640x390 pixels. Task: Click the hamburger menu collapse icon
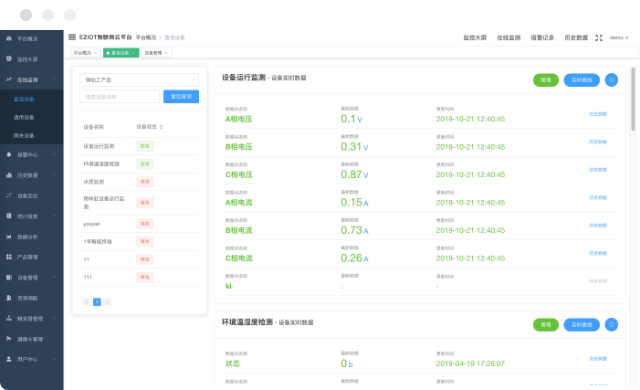(x=72, y=37)
